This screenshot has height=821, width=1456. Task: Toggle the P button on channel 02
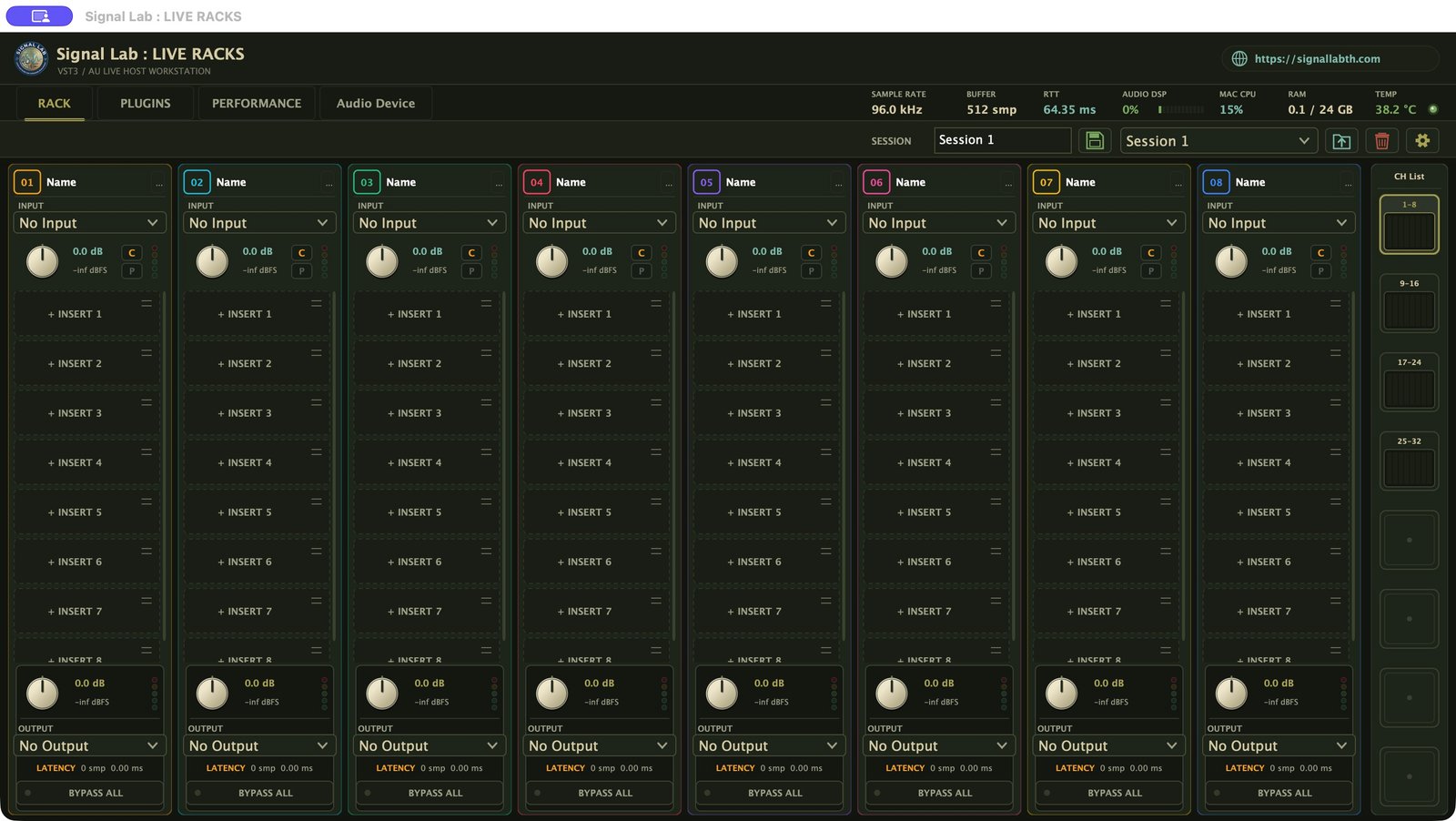click(x=302, y=270)
